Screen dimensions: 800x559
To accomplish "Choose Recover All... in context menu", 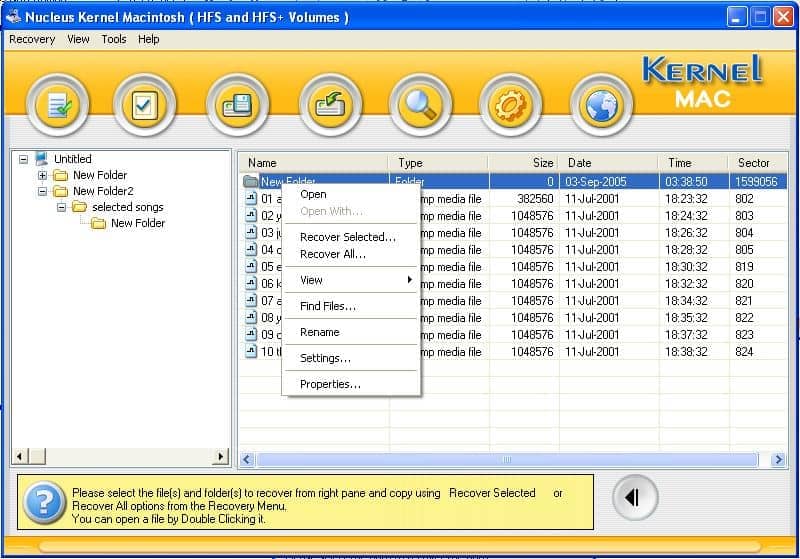I will [352, 254].
